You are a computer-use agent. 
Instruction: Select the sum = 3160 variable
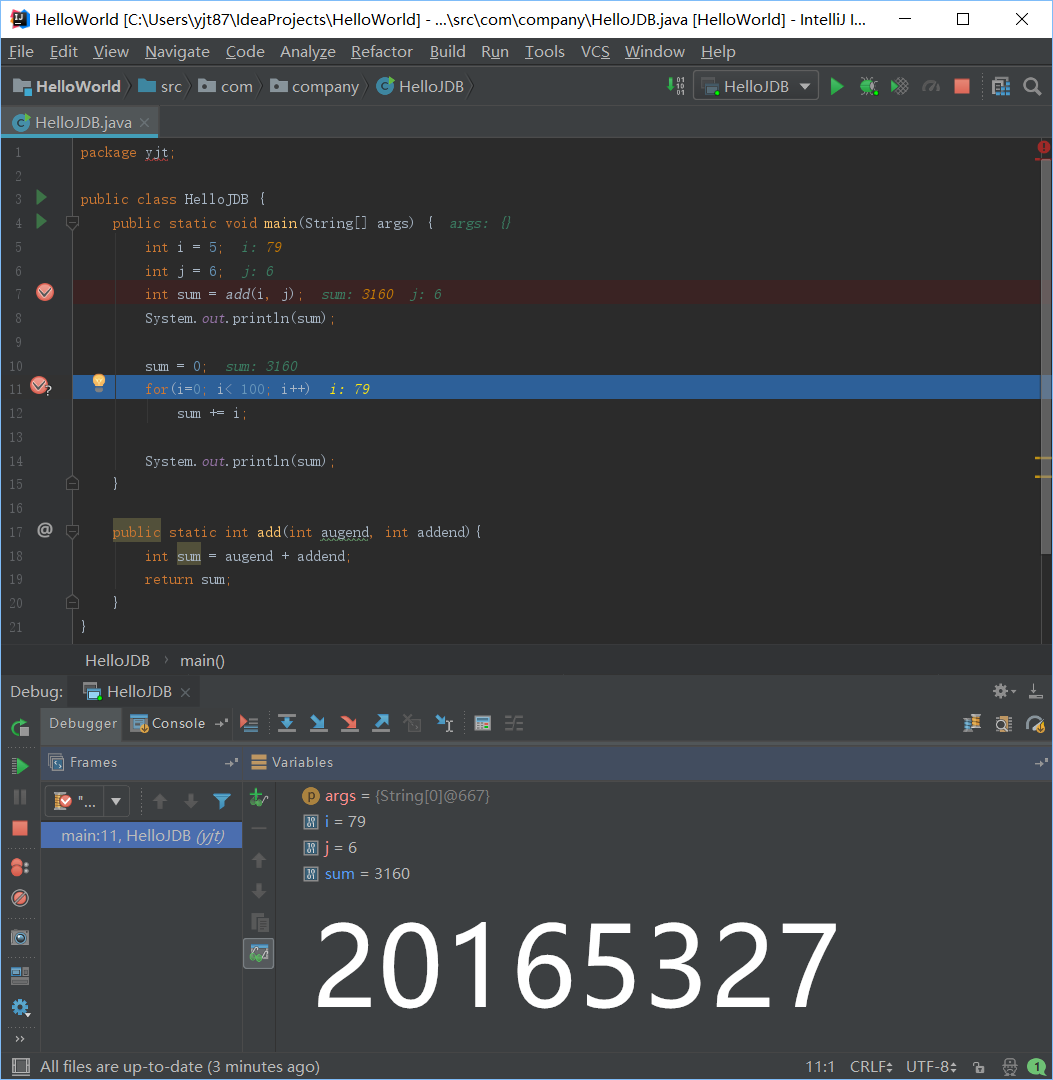pos(357,873)
